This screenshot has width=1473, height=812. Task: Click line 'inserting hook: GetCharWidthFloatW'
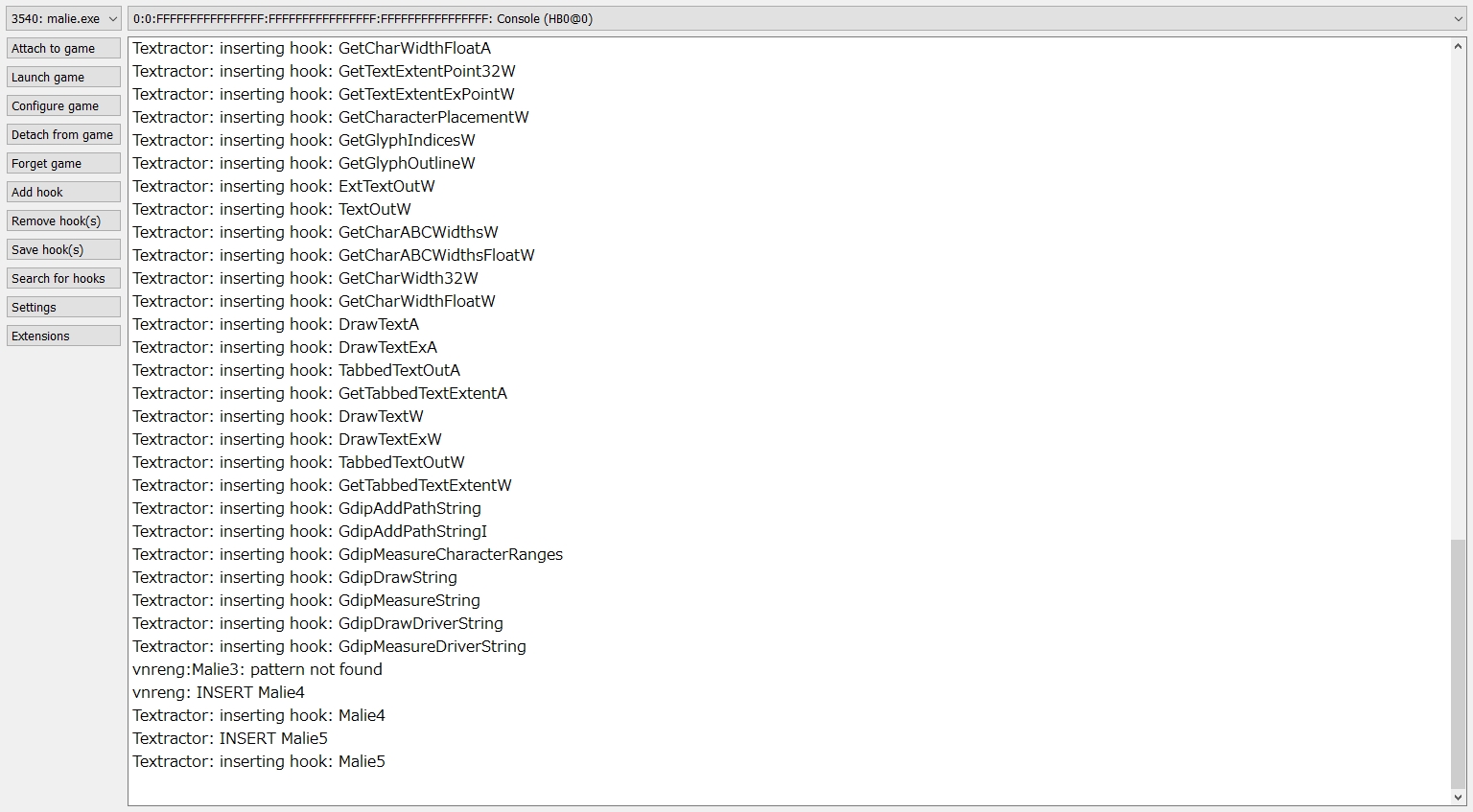point(314,301)
